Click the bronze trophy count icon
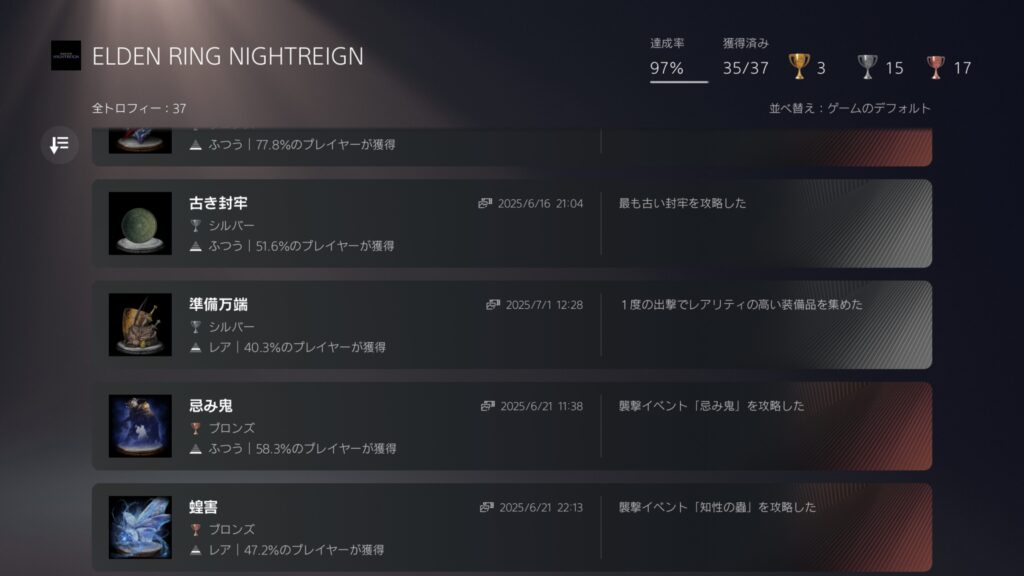The height and width of the screenshot is (576, 1024). point(935,67)
